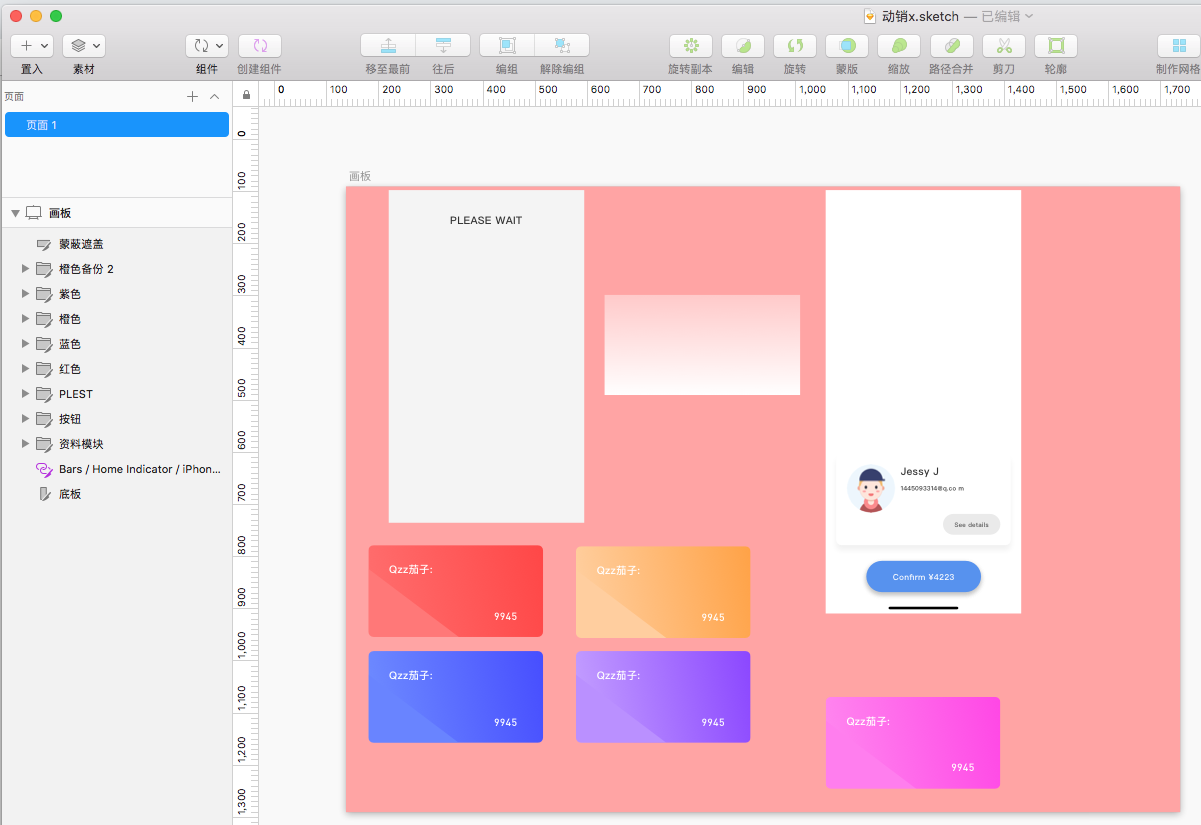Viewport: 1201px width, 825px height.
Task: Click the pink-to-white gradient rectangle
Action: (x=702, y=345)
